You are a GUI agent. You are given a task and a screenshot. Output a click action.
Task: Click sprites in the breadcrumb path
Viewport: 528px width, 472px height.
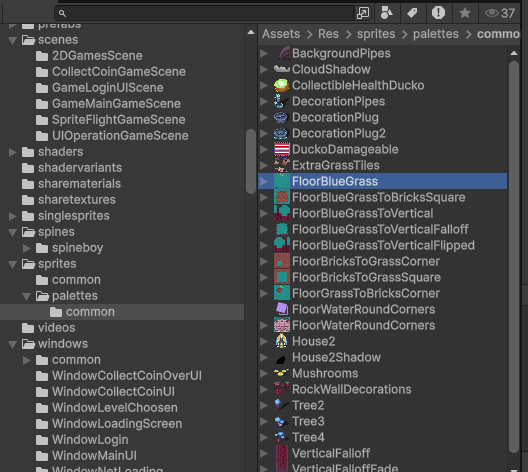(376, 34)
